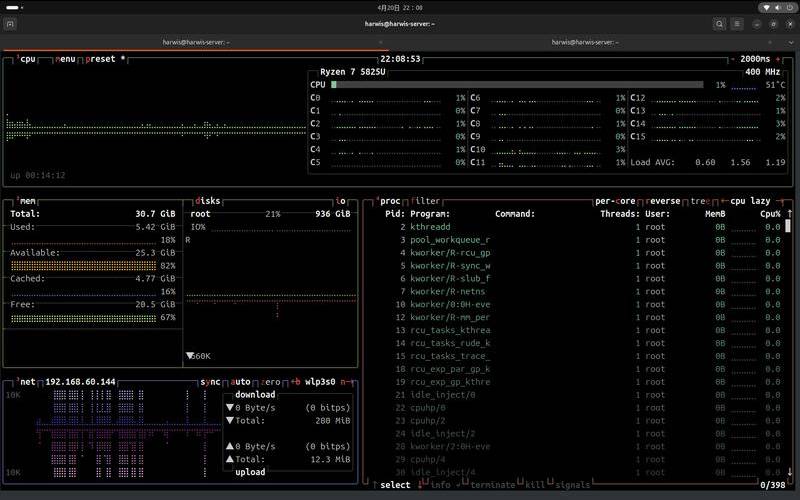The image size is (800, 500).
Task: Toggle per-core process CPU usage
Action: 615,201
